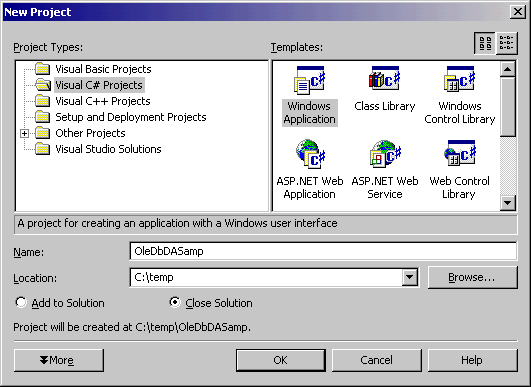Screen dimensions: 531x387
Task: Click the Browse... button
Action: [x=473, y=277]
